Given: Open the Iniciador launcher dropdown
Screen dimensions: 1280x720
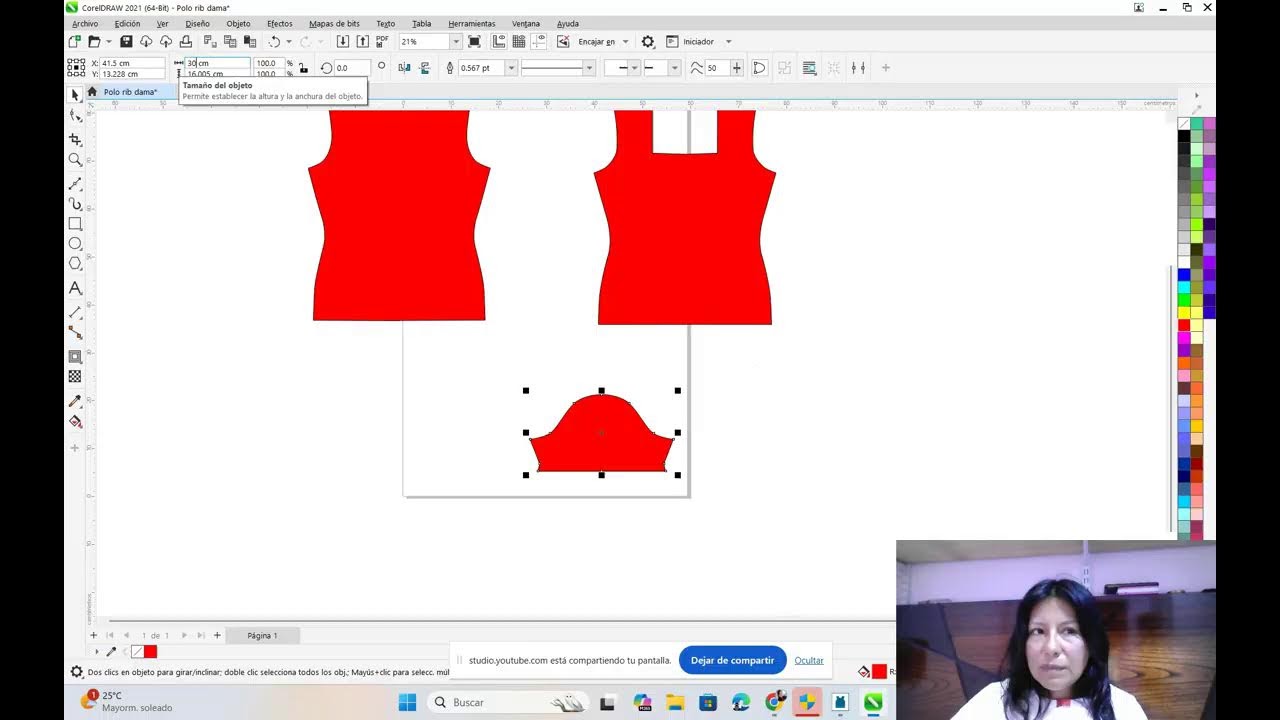Looking at the screenshot, I should [x=728, y=42].
